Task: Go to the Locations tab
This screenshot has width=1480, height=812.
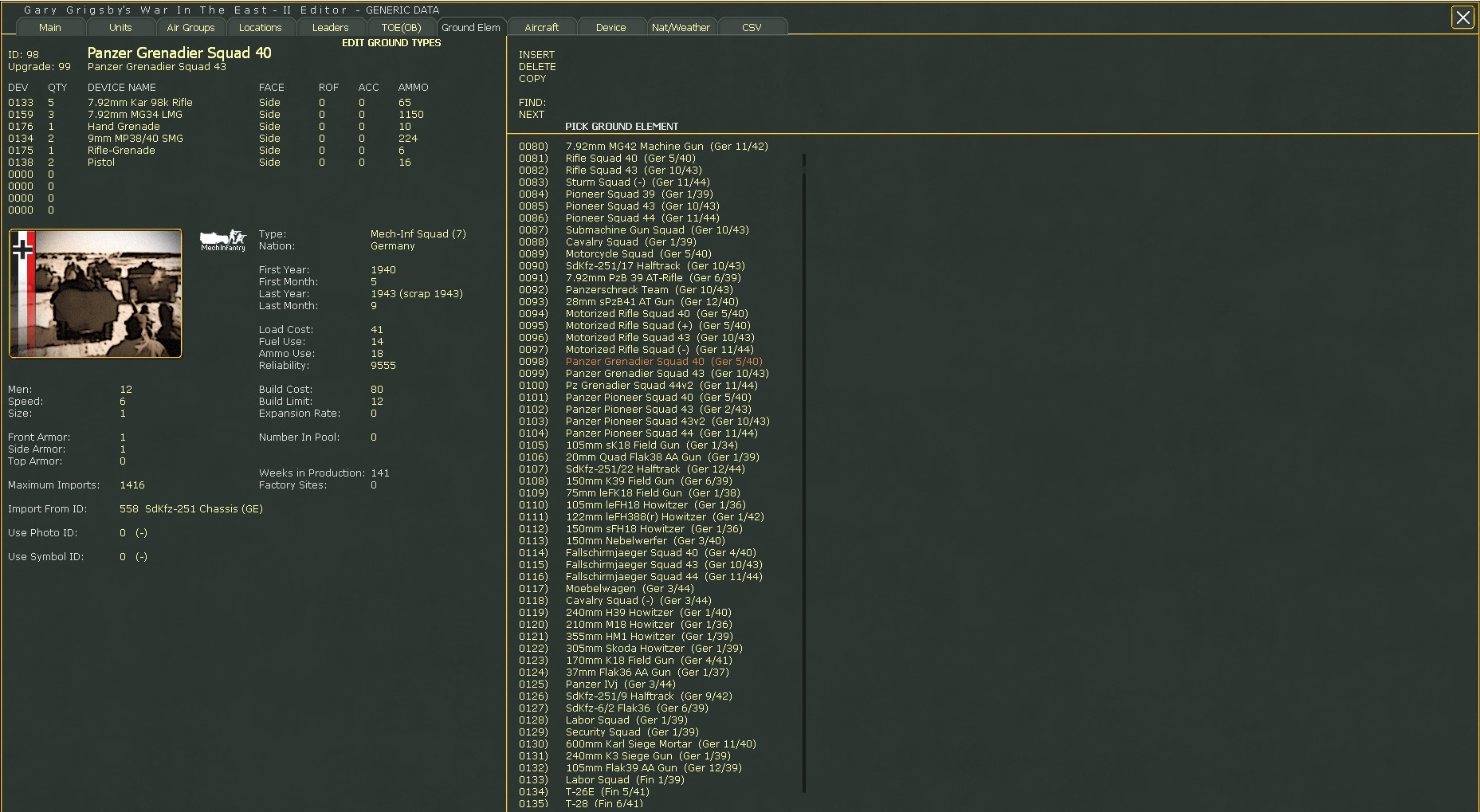Action: click(261, 27)
